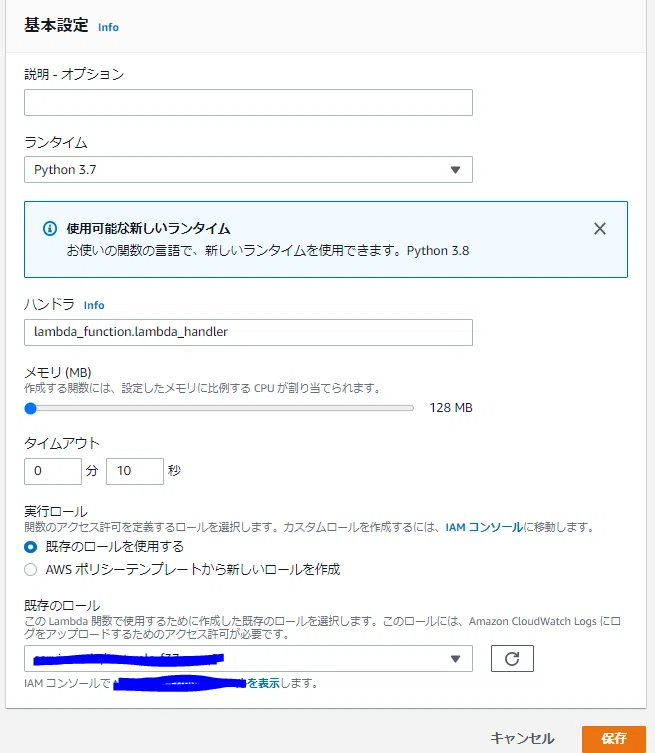655x753 pixels.
Task: Click the lambda_function.lambda_handler handler field
Action: coord(248,332)
